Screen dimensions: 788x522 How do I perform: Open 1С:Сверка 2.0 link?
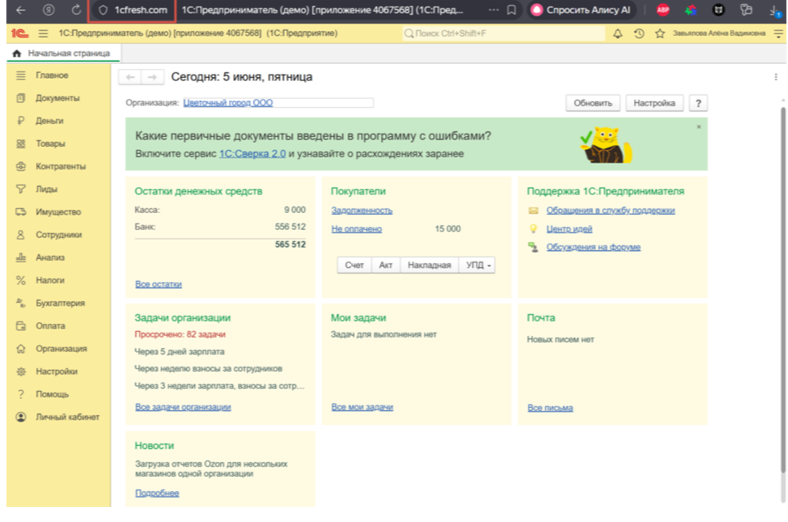(252, 154)
